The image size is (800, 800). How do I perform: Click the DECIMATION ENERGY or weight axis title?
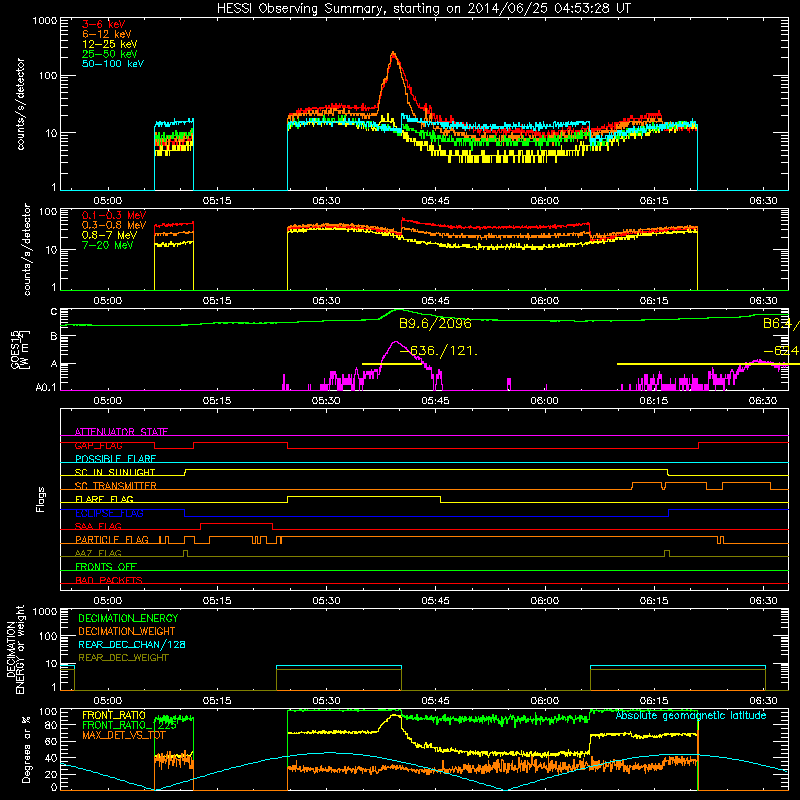(15, 649)
